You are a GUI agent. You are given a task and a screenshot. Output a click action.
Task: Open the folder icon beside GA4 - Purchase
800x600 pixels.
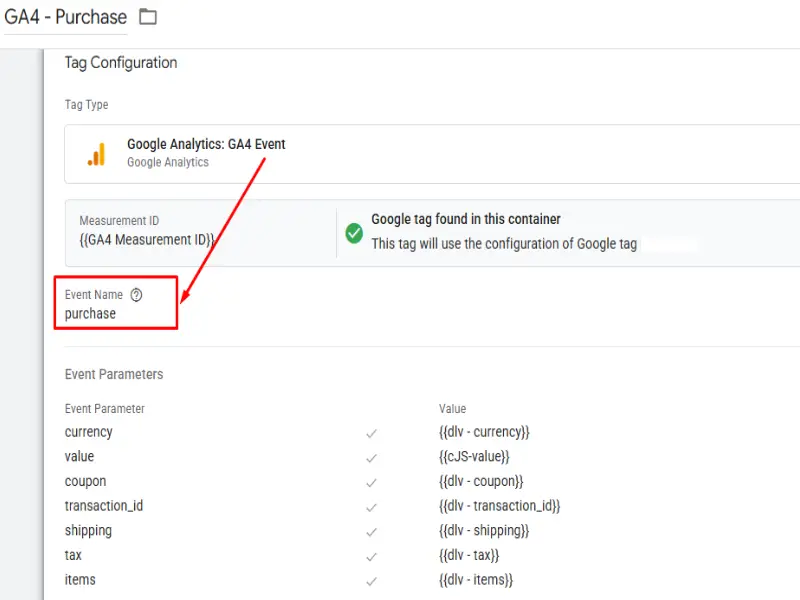tap(148, 17)
